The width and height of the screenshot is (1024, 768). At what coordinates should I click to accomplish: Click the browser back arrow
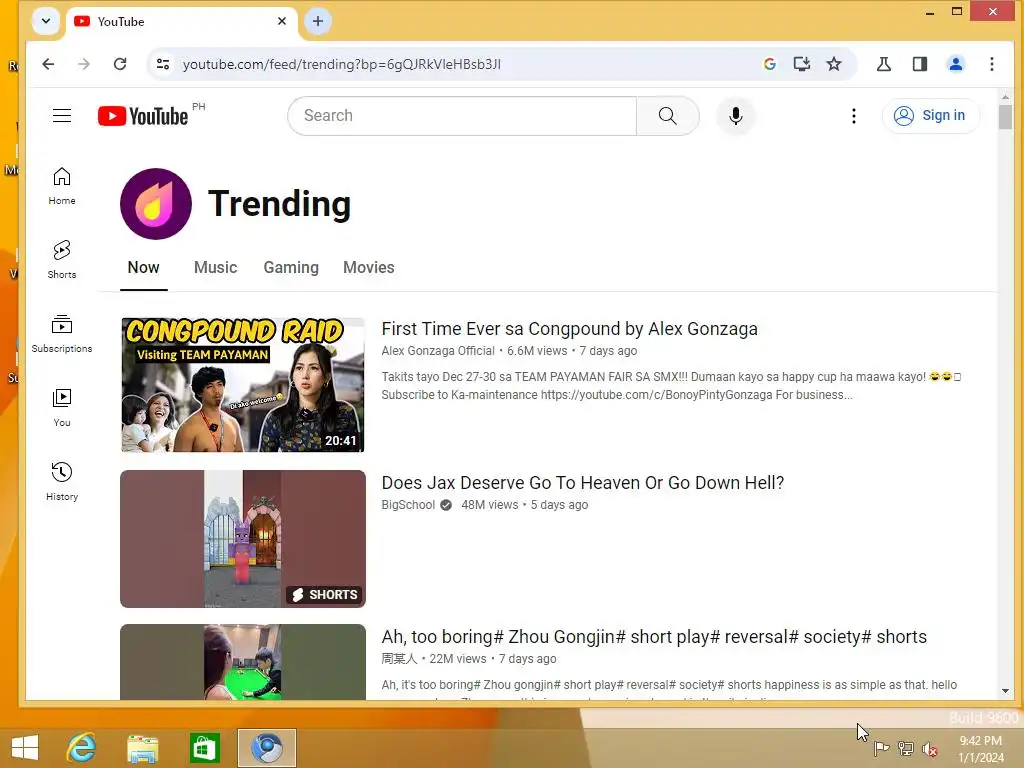(x=48, y=64)
